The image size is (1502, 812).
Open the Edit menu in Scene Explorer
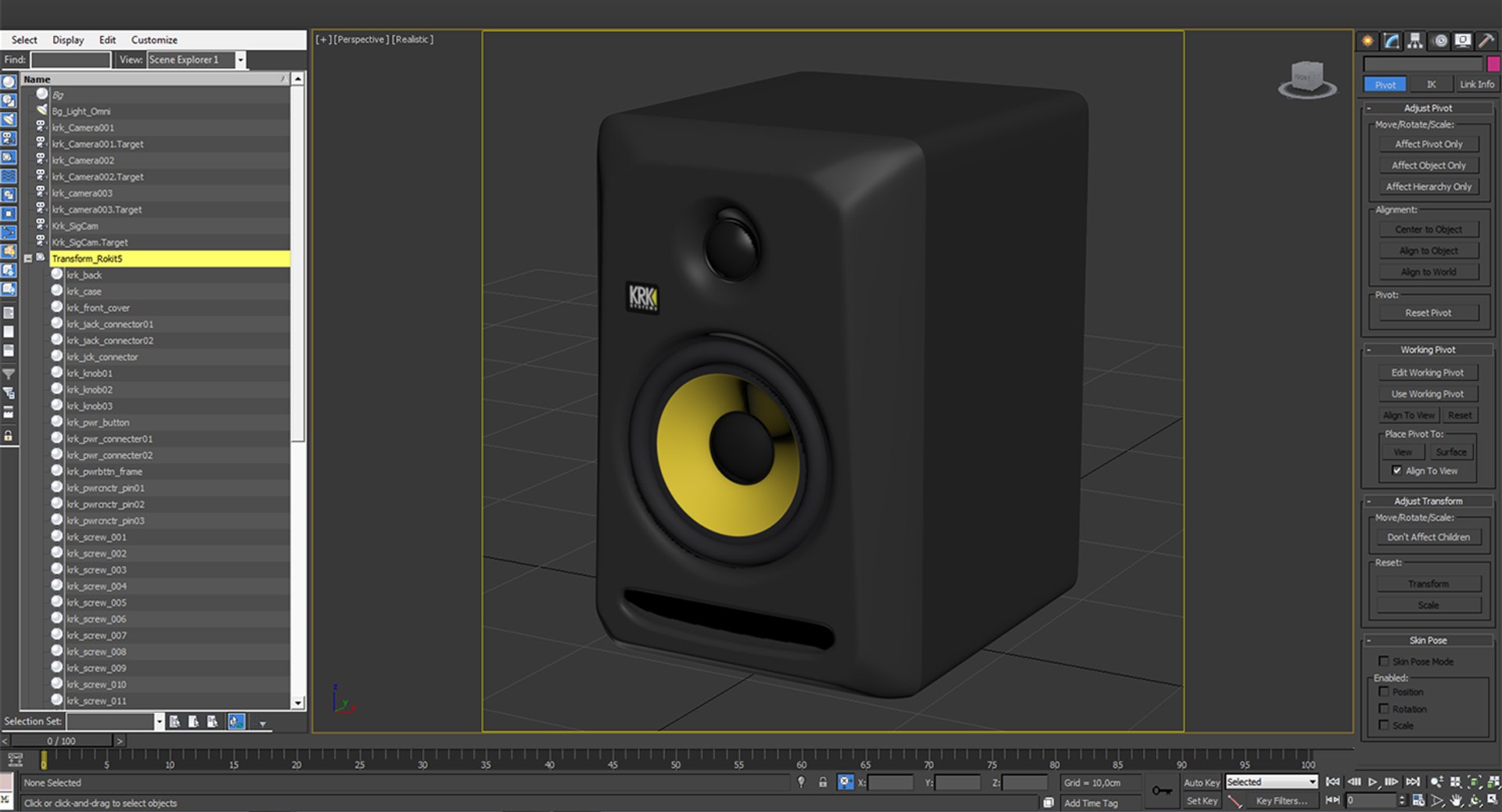[x=107, y=40]
